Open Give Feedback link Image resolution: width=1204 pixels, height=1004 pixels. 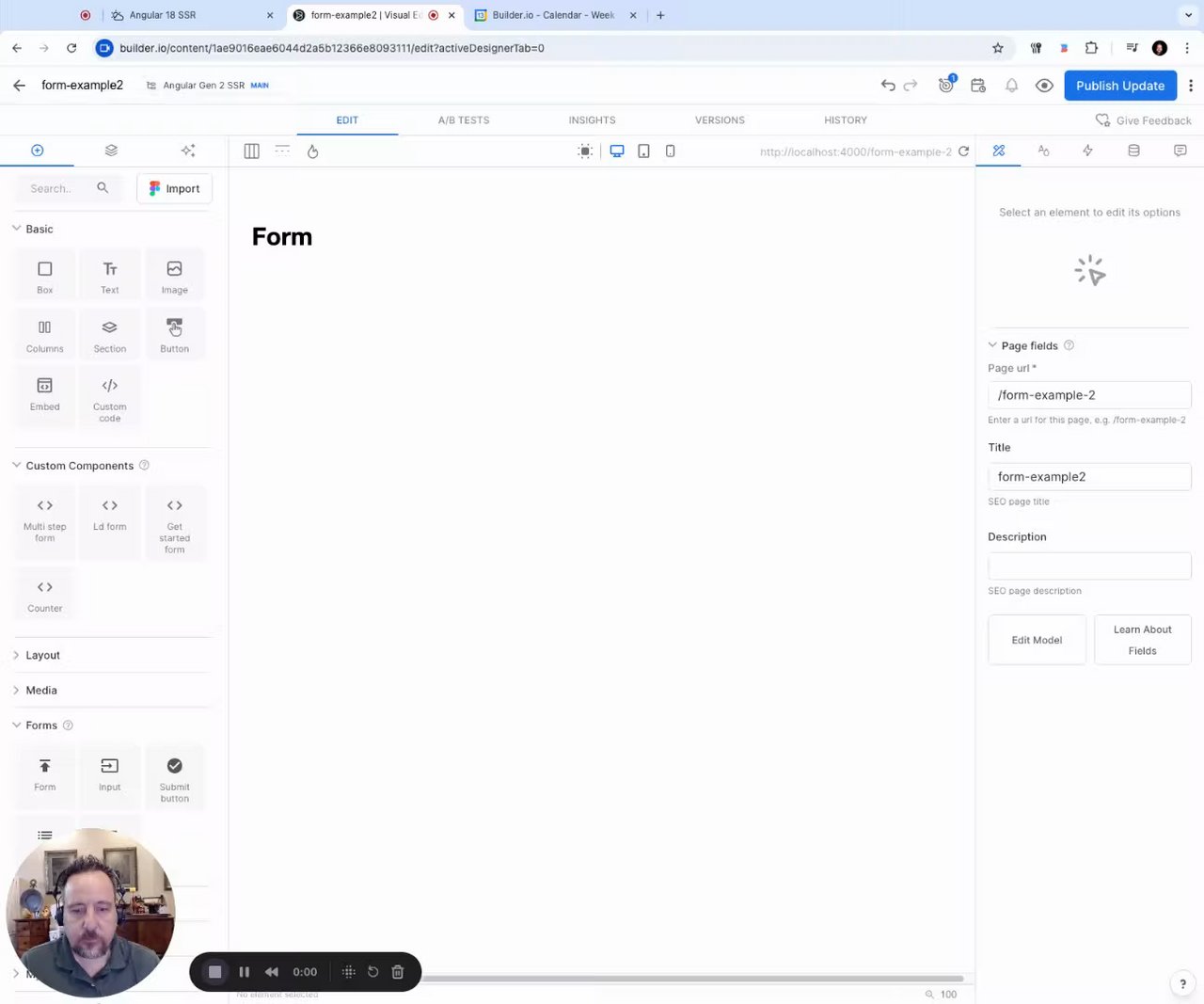[1144, 120]
